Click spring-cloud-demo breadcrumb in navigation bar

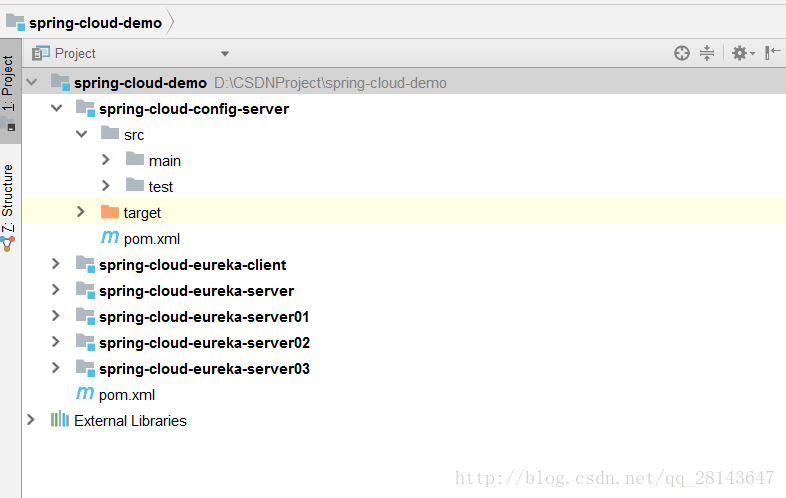click(94, 22)
